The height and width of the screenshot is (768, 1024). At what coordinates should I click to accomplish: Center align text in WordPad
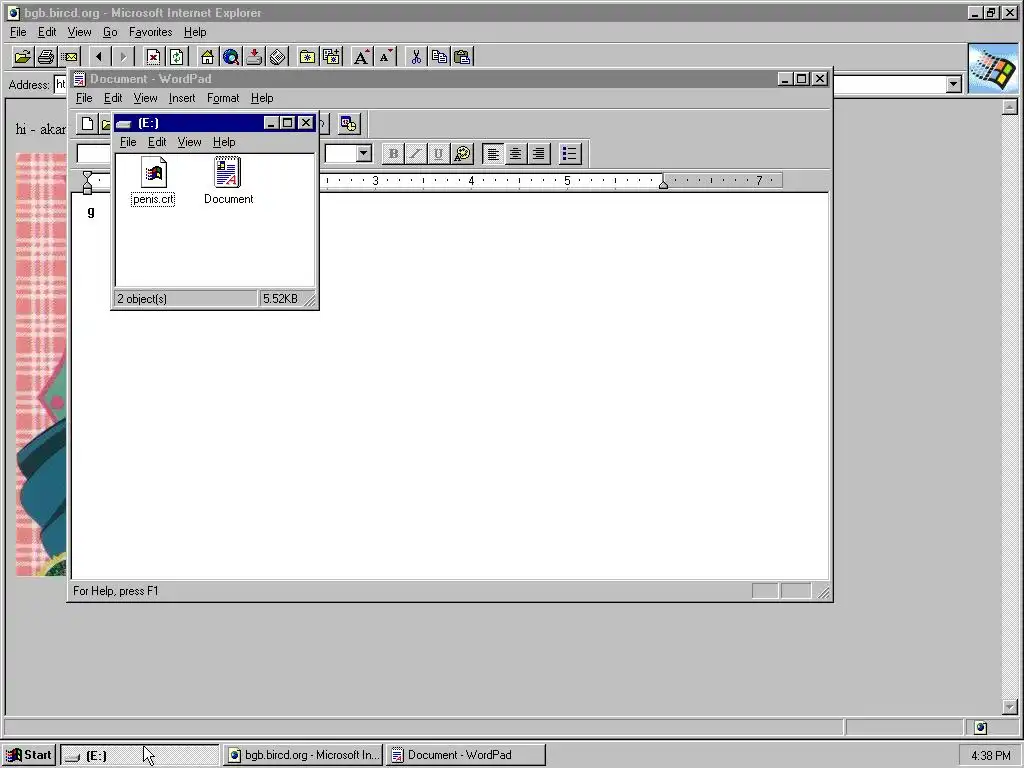(515, 154)
